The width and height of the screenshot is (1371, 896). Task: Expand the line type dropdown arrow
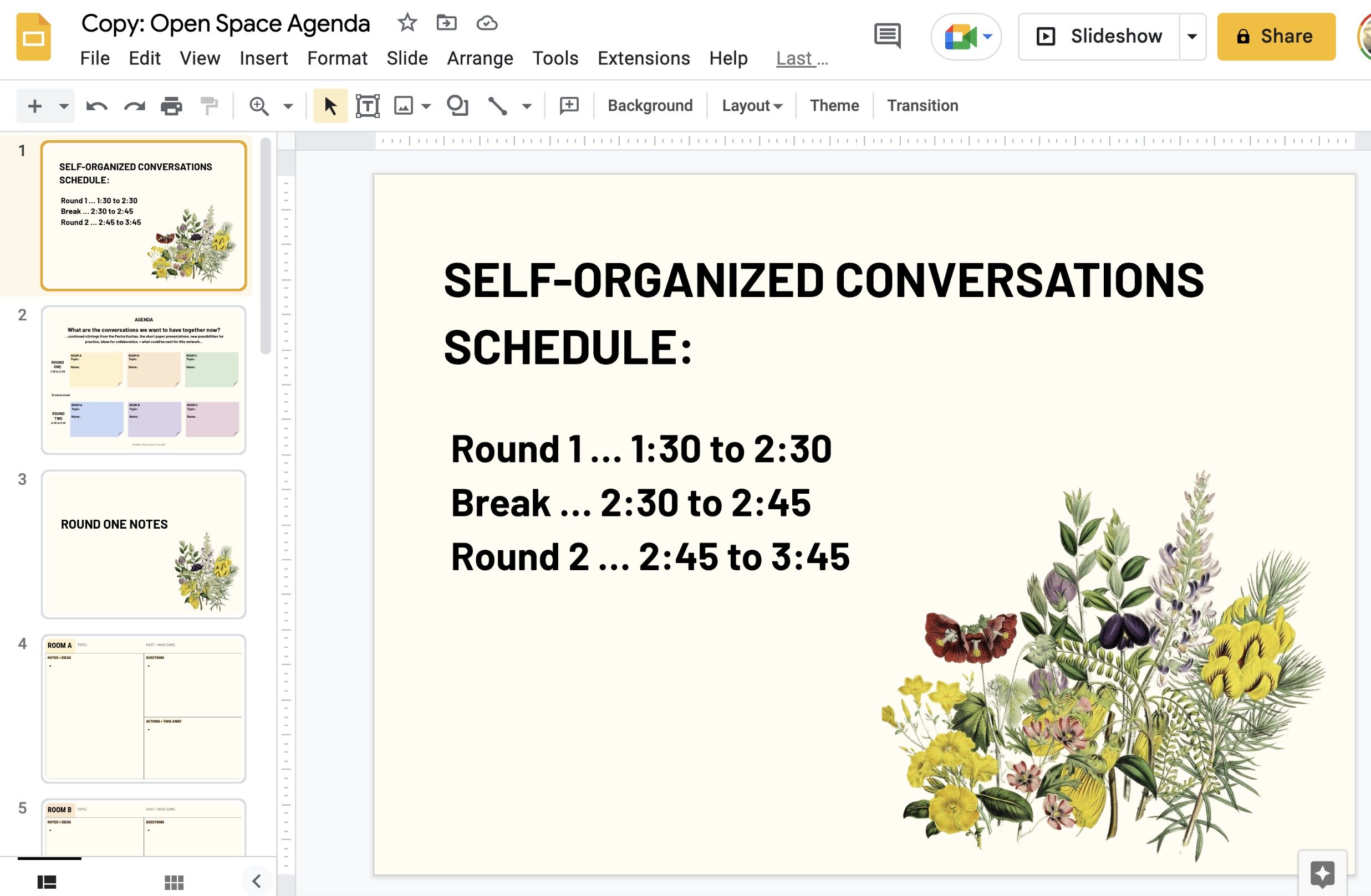527,106
